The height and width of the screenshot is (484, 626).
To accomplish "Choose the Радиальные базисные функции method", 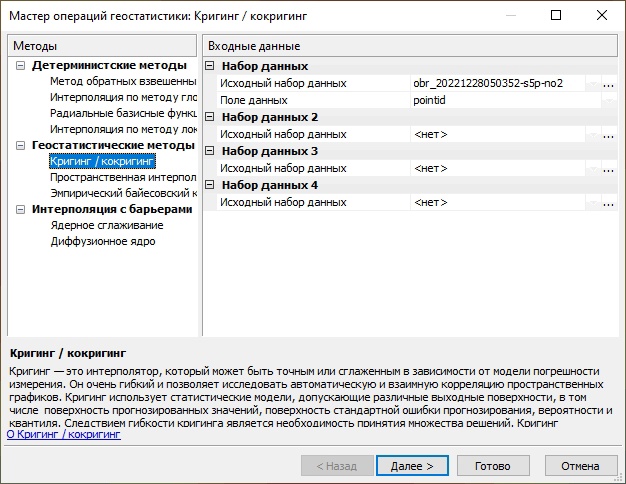I will [122, 113].
